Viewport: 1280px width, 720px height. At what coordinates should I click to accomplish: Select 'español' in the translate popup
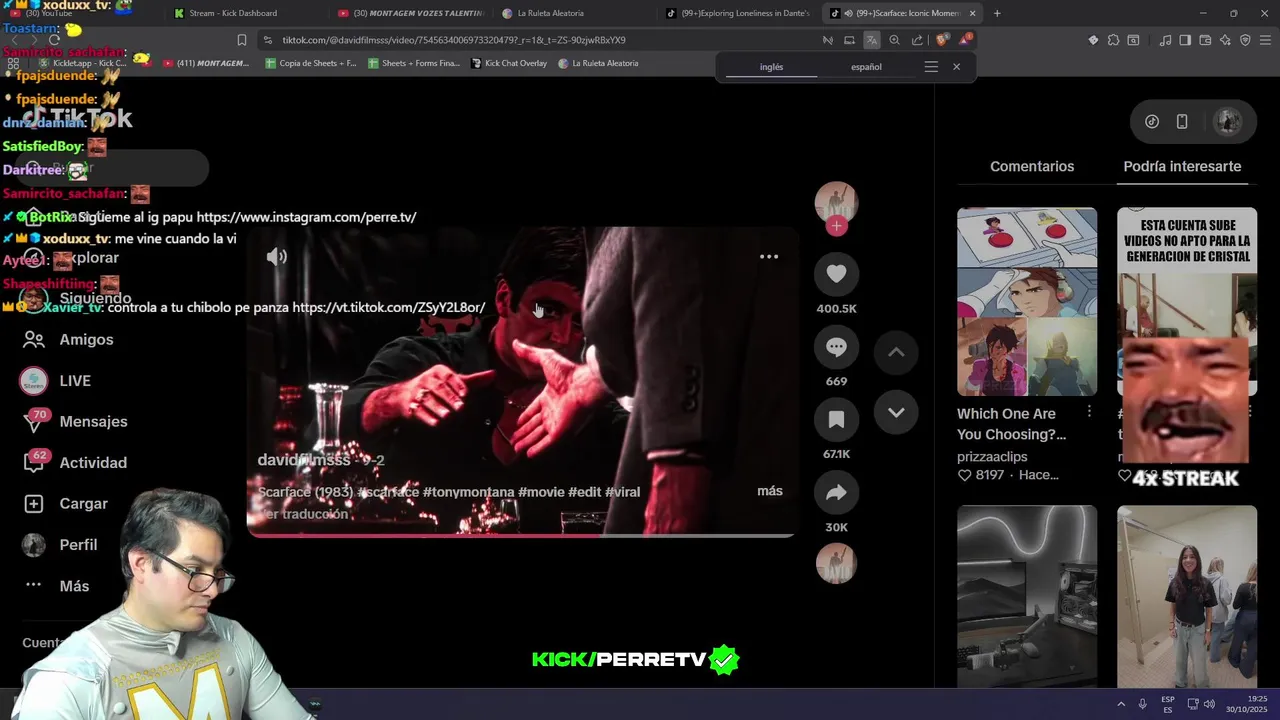[x=866, y=67]
